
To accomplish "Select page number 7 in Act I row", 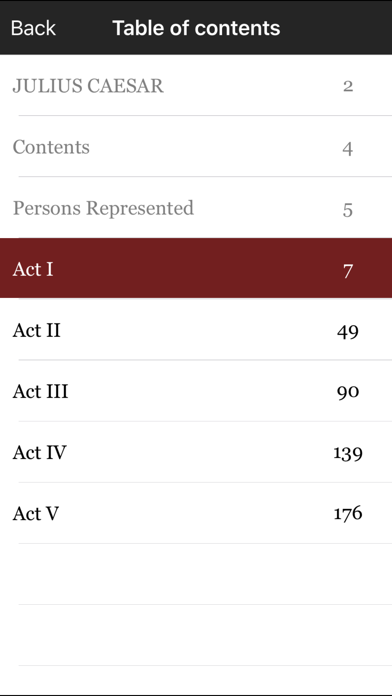I will (348, 270).
